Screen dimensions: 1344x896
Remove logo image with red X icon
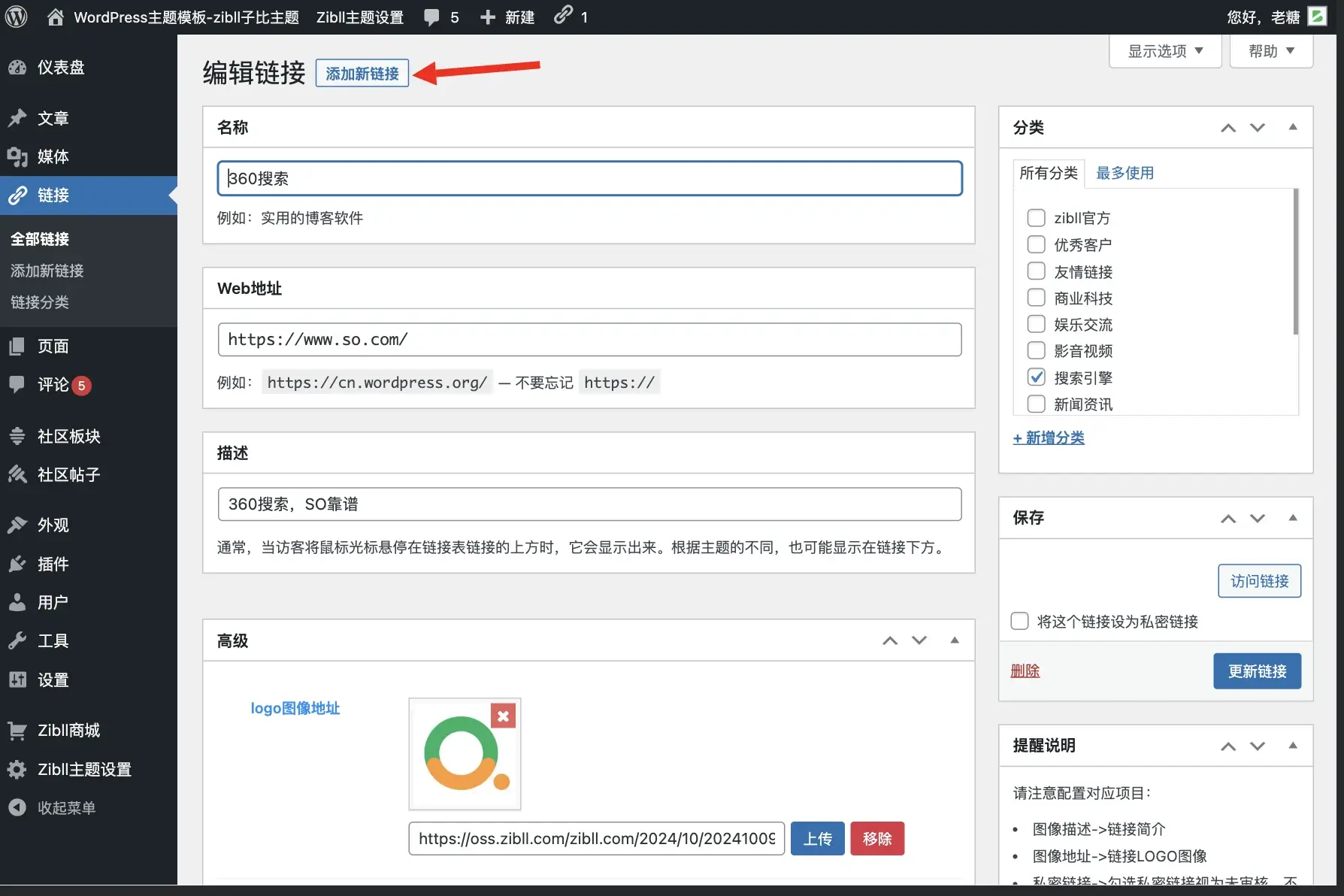tap(503, 716)
